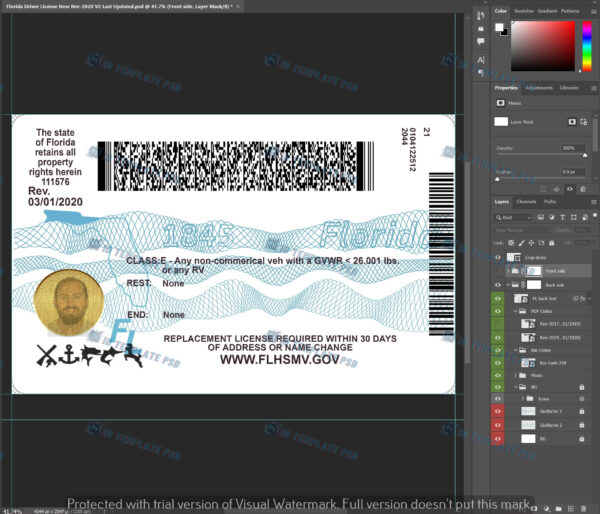The width and height of the screenshot is (600, 514).
Task: Click the Apply Mask icon
Action: (556, 189)
